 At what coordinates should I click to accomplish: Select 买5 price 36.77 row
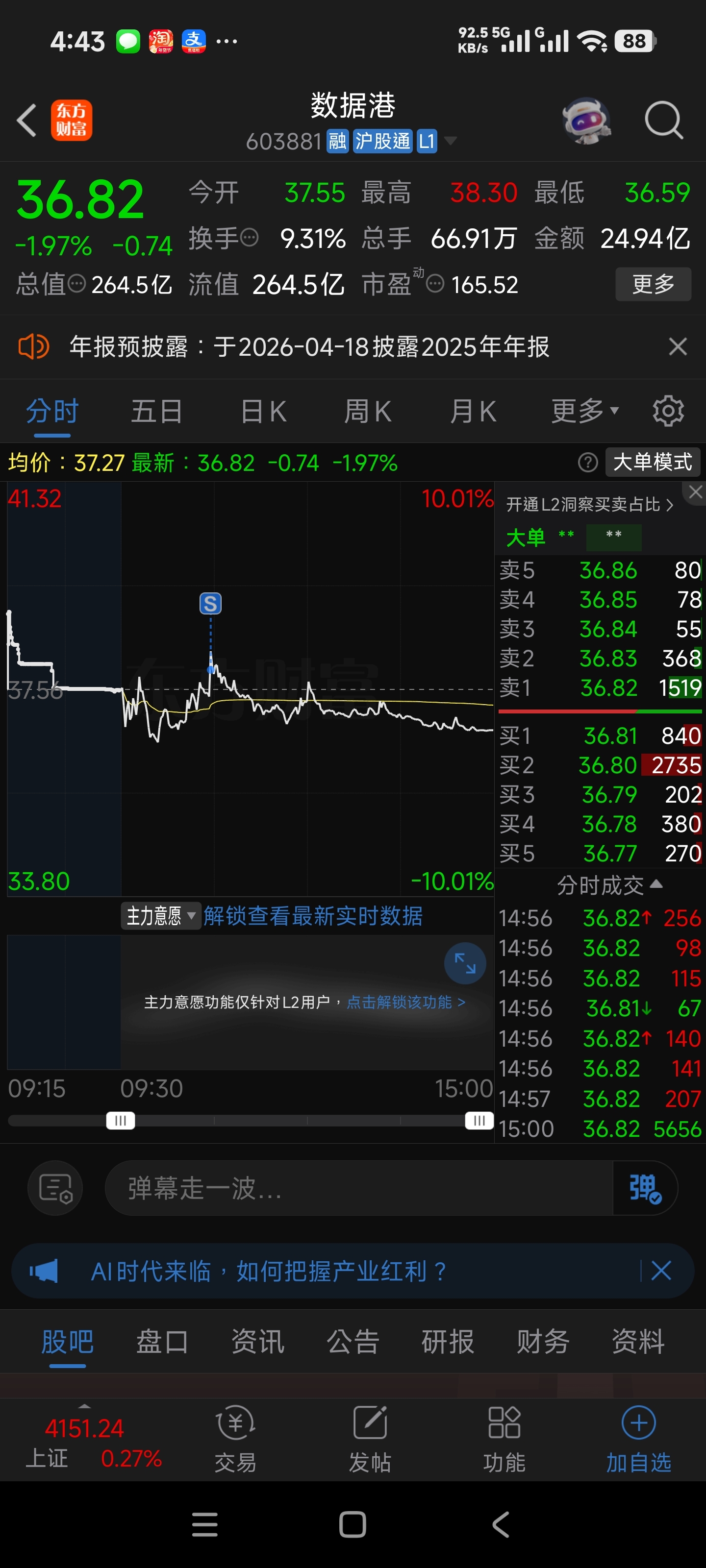coord(601,854)
